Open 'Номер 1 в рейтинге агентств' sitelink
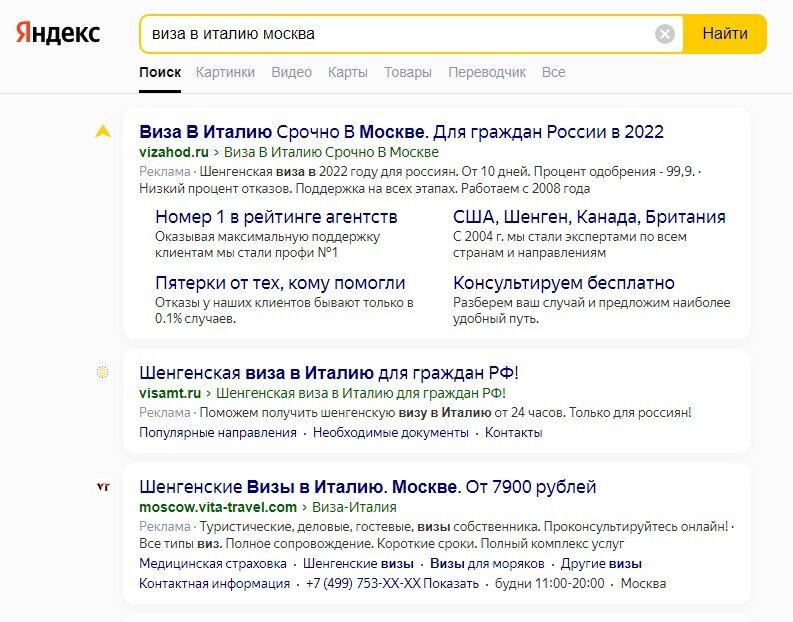 [276, 217]
